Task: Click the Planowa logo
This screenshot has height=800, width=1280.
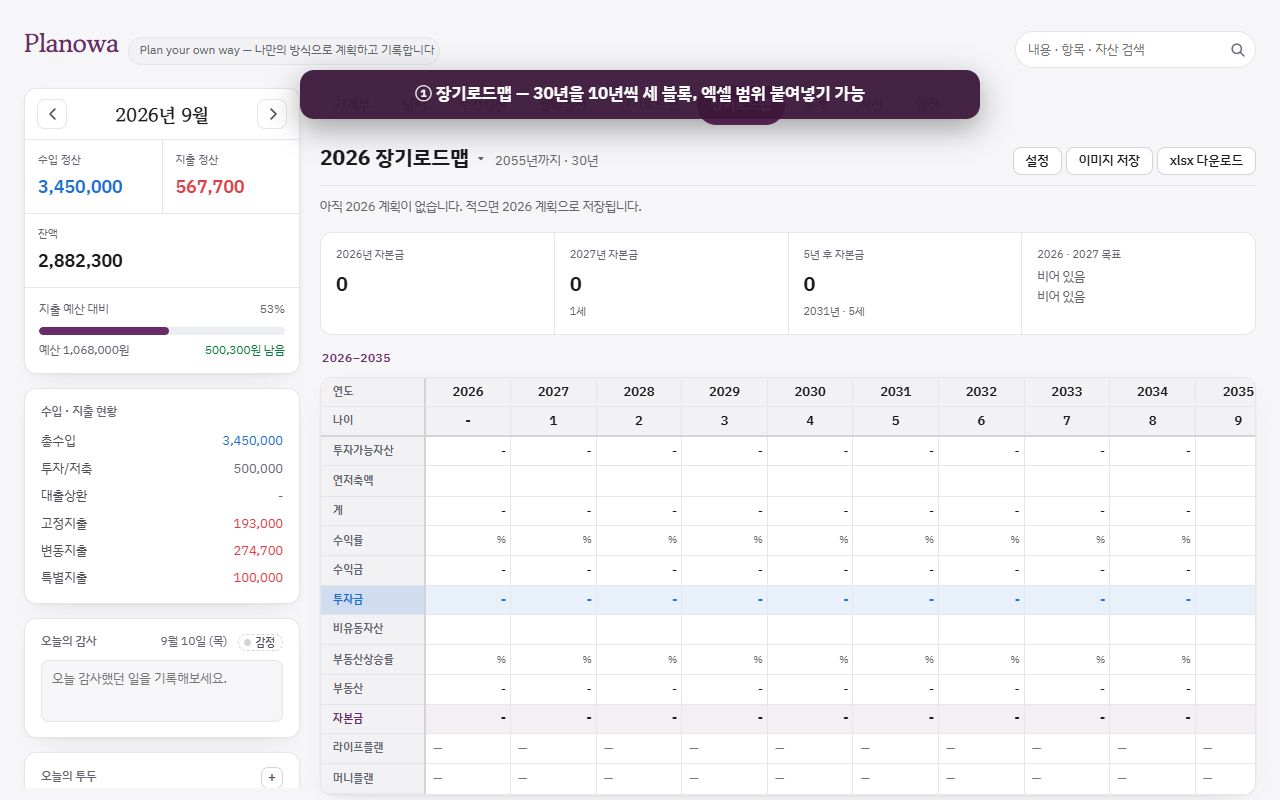Action: (x=71, y=44)
